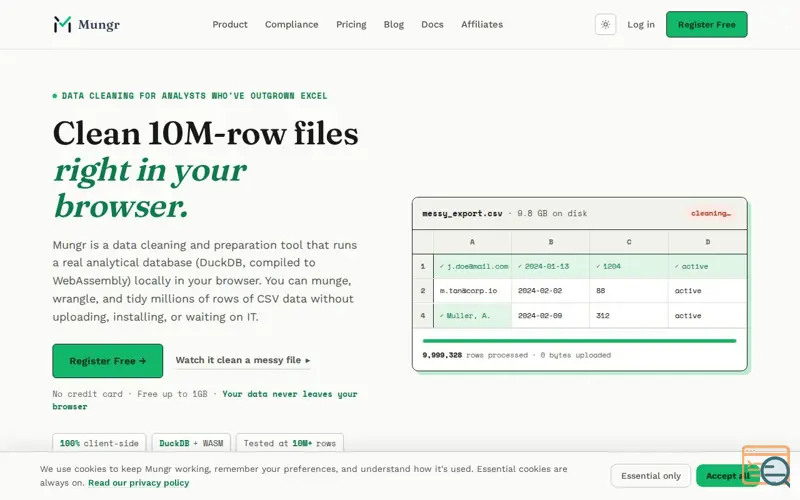Click the cleaning… status label
This screenshot has height=500, width=800.
click(711, 213)
